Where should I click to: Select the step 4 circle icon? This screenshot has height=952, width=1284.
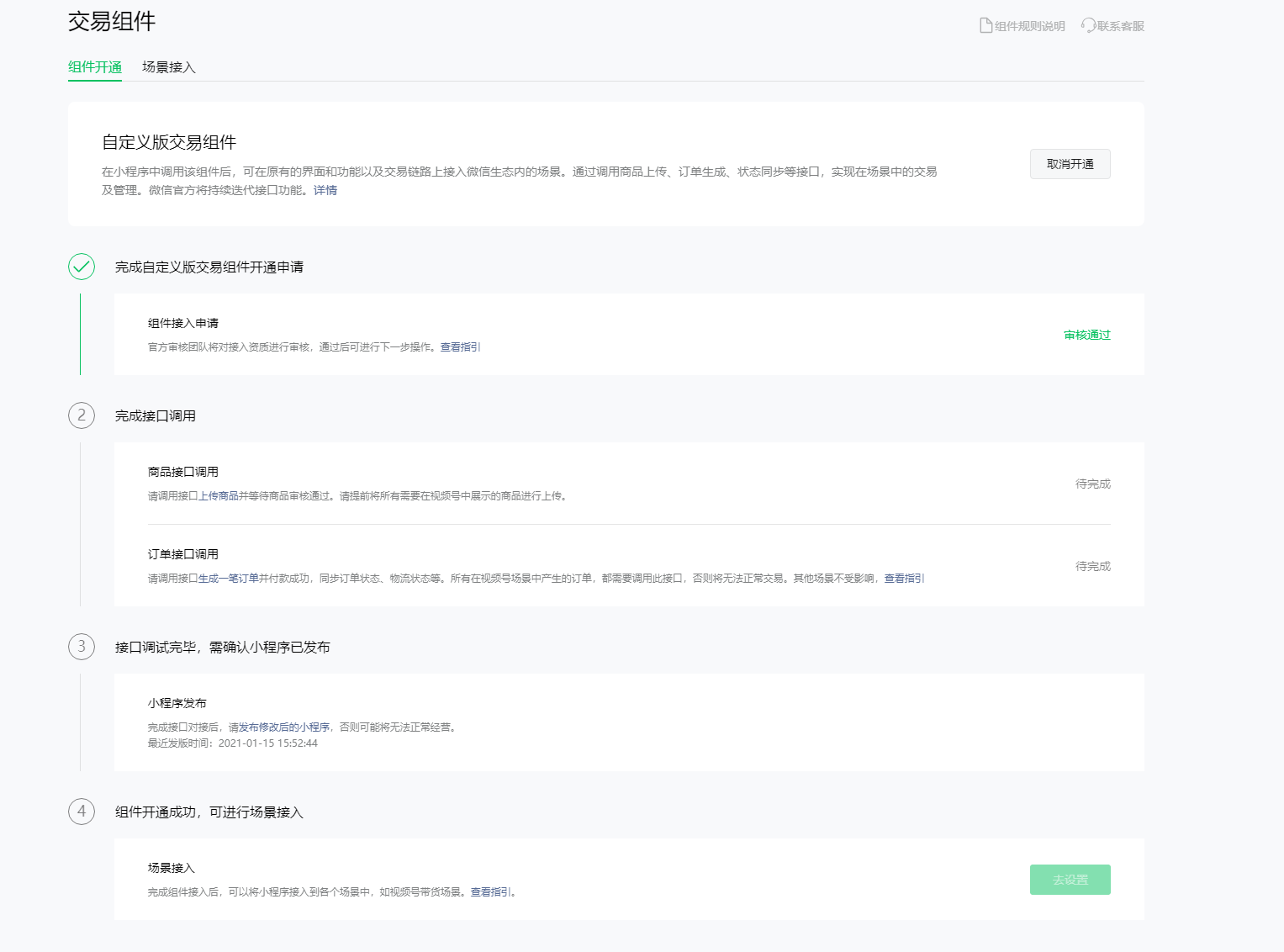click(x=82, y=812)
